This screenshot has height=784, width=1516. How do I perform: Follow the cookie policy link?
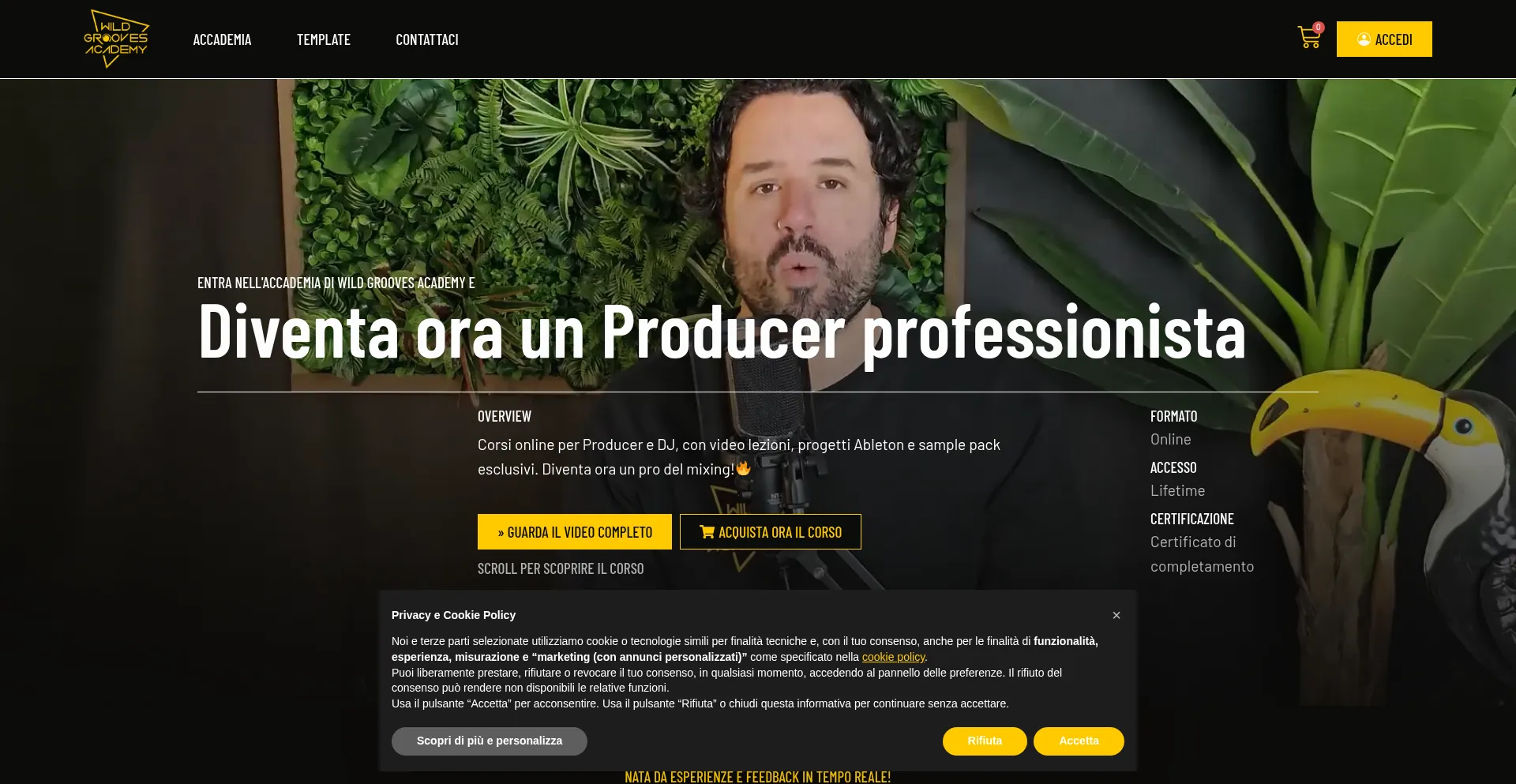click(893, 657)
